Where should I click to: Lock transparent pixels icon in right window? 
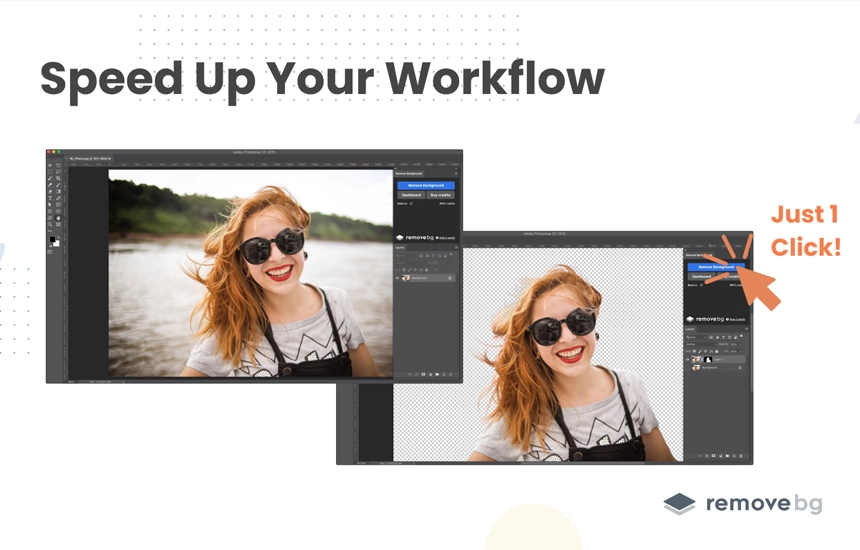pos(694,351)
